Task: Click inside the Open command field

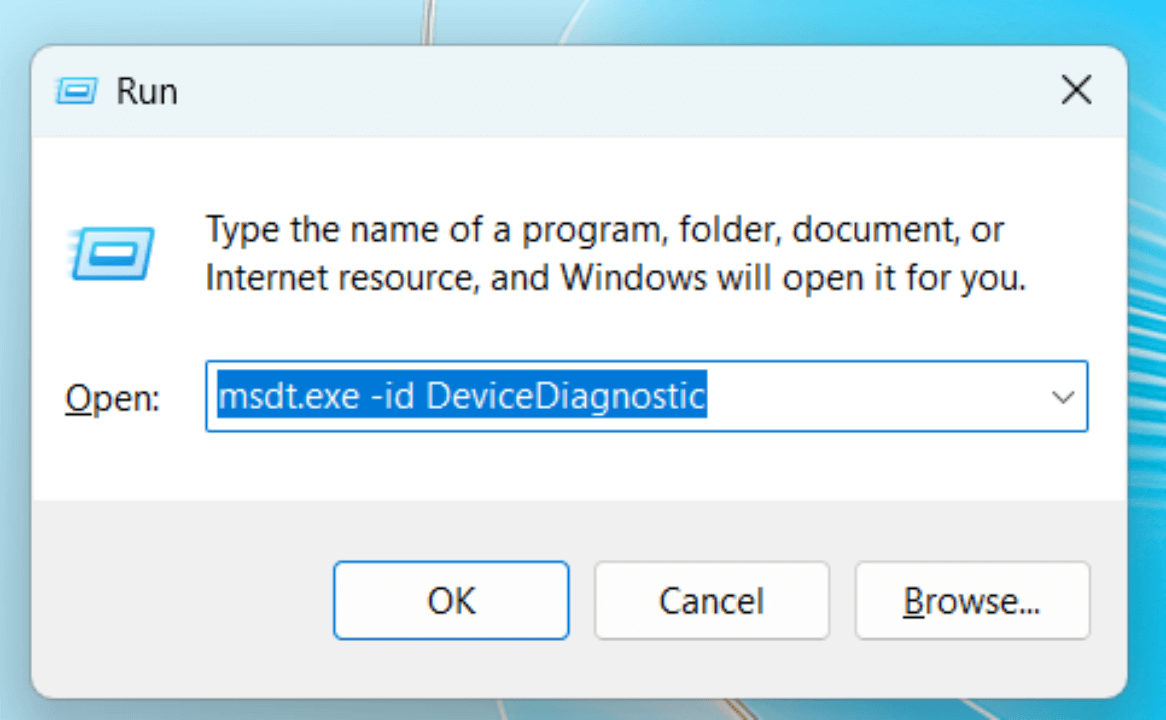Action: coord(600,396)
